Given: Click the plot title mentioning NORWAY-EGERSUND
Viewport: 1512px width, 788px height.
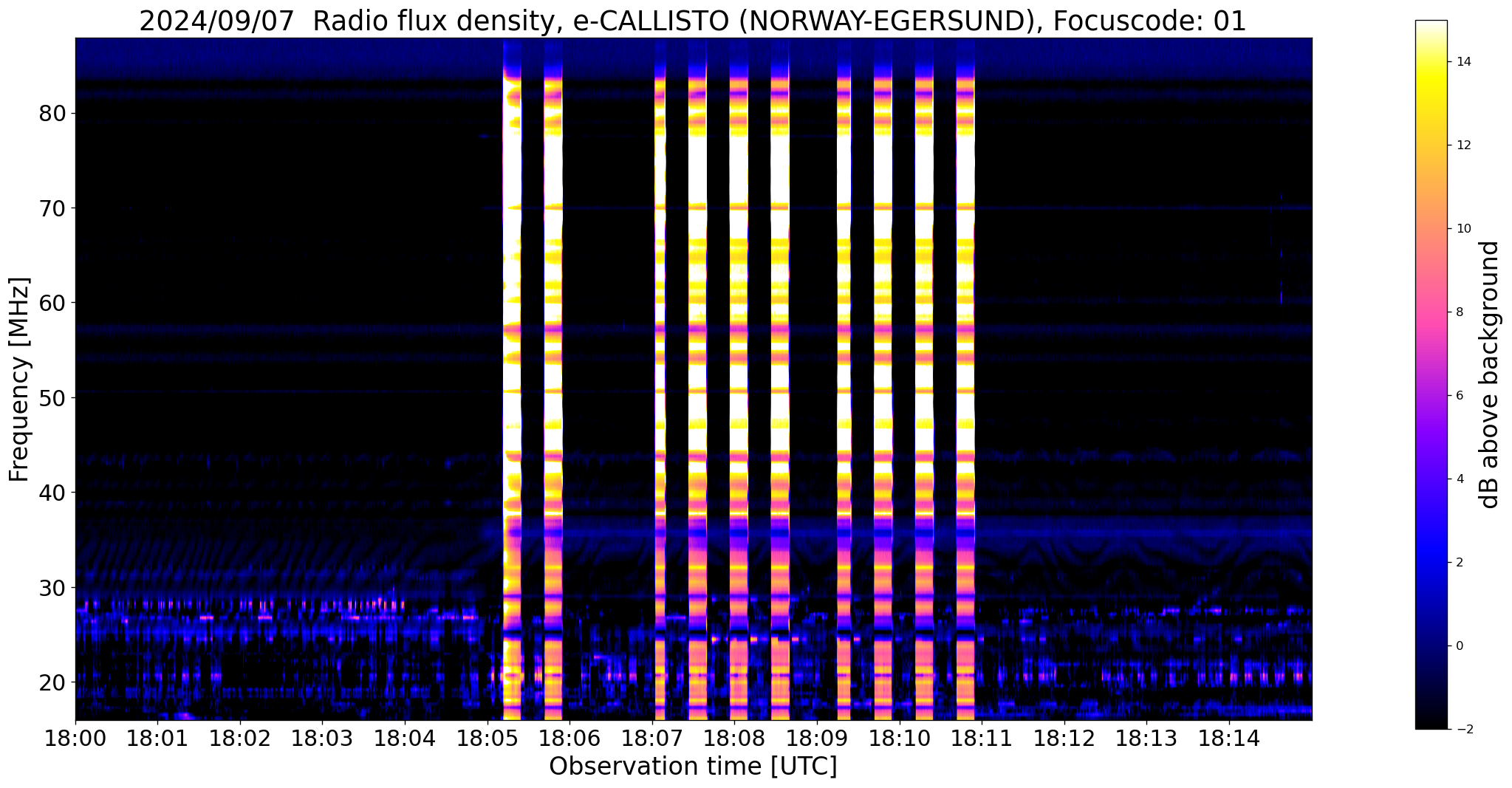Looking at the screenshot, I should click(x=693, y=21).
